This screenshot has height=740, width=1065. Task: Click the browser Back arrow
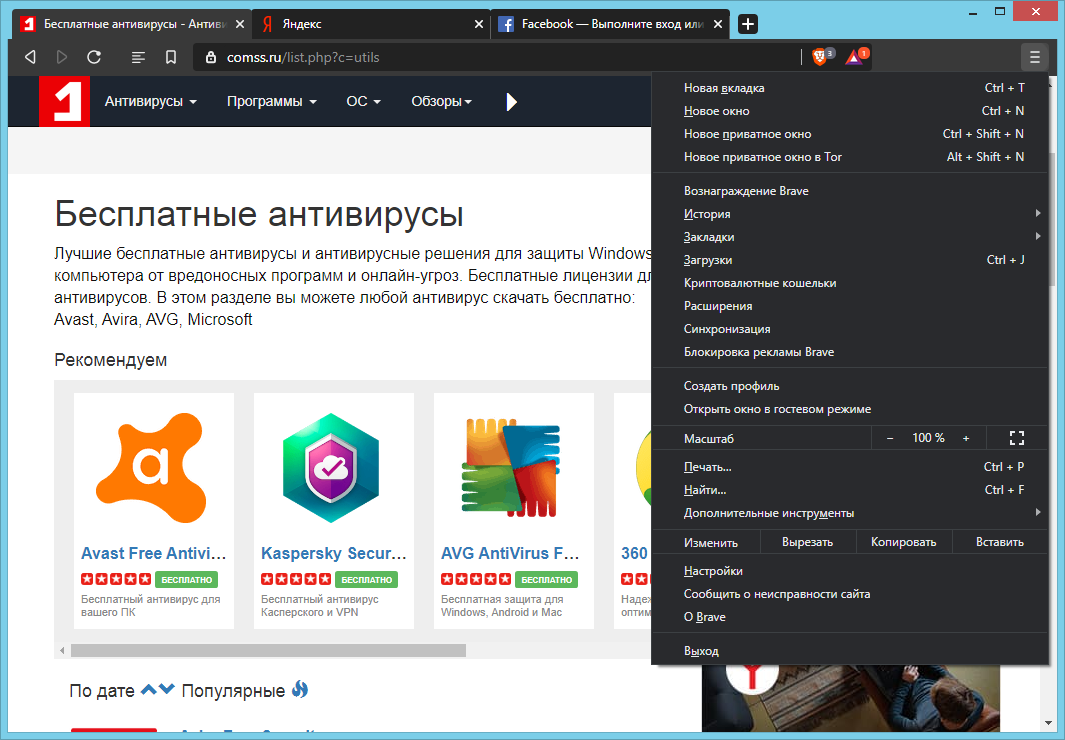point(30,57)
